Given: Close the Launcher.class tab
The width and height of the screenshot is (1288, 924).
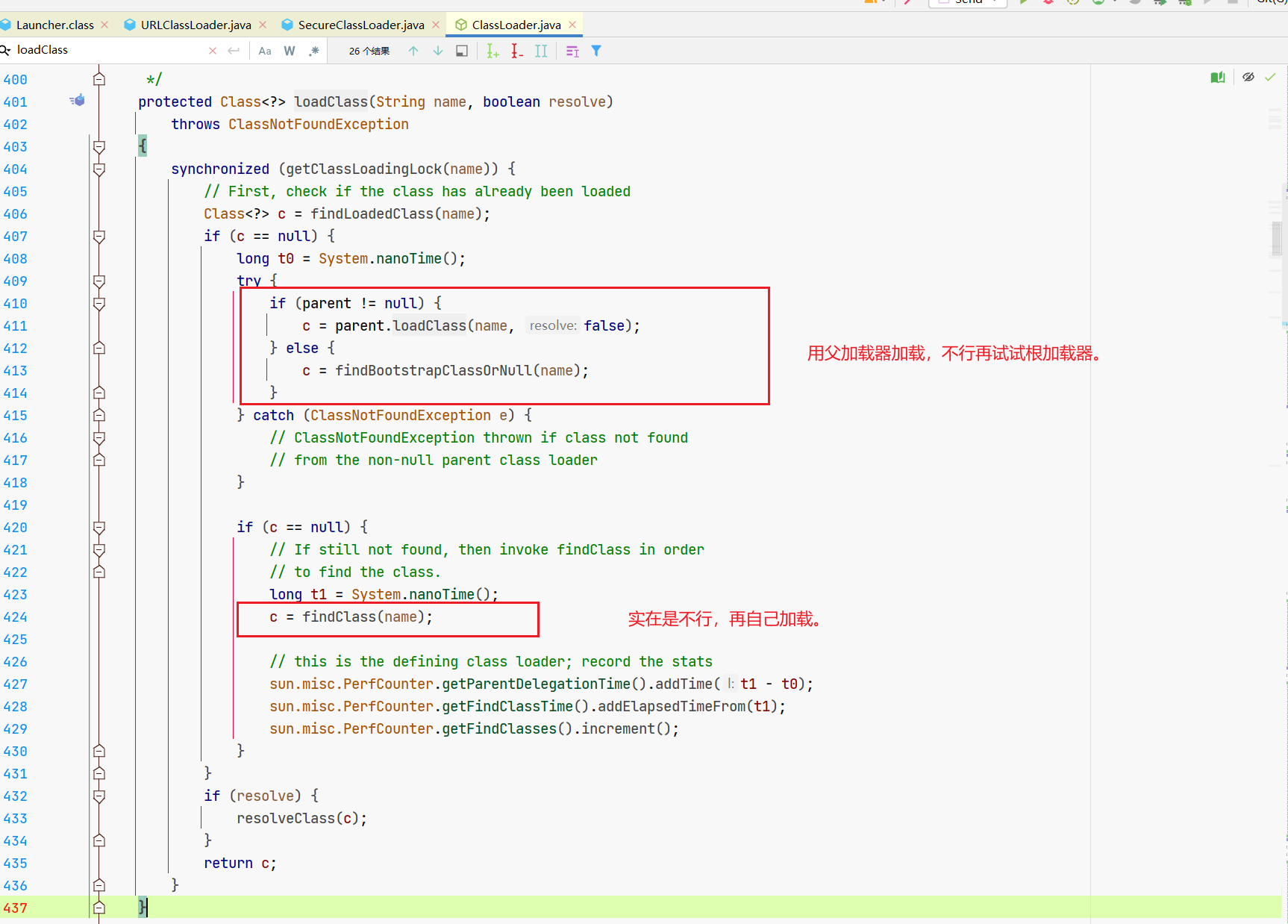Looking at the screenshot, I should 104,25.
